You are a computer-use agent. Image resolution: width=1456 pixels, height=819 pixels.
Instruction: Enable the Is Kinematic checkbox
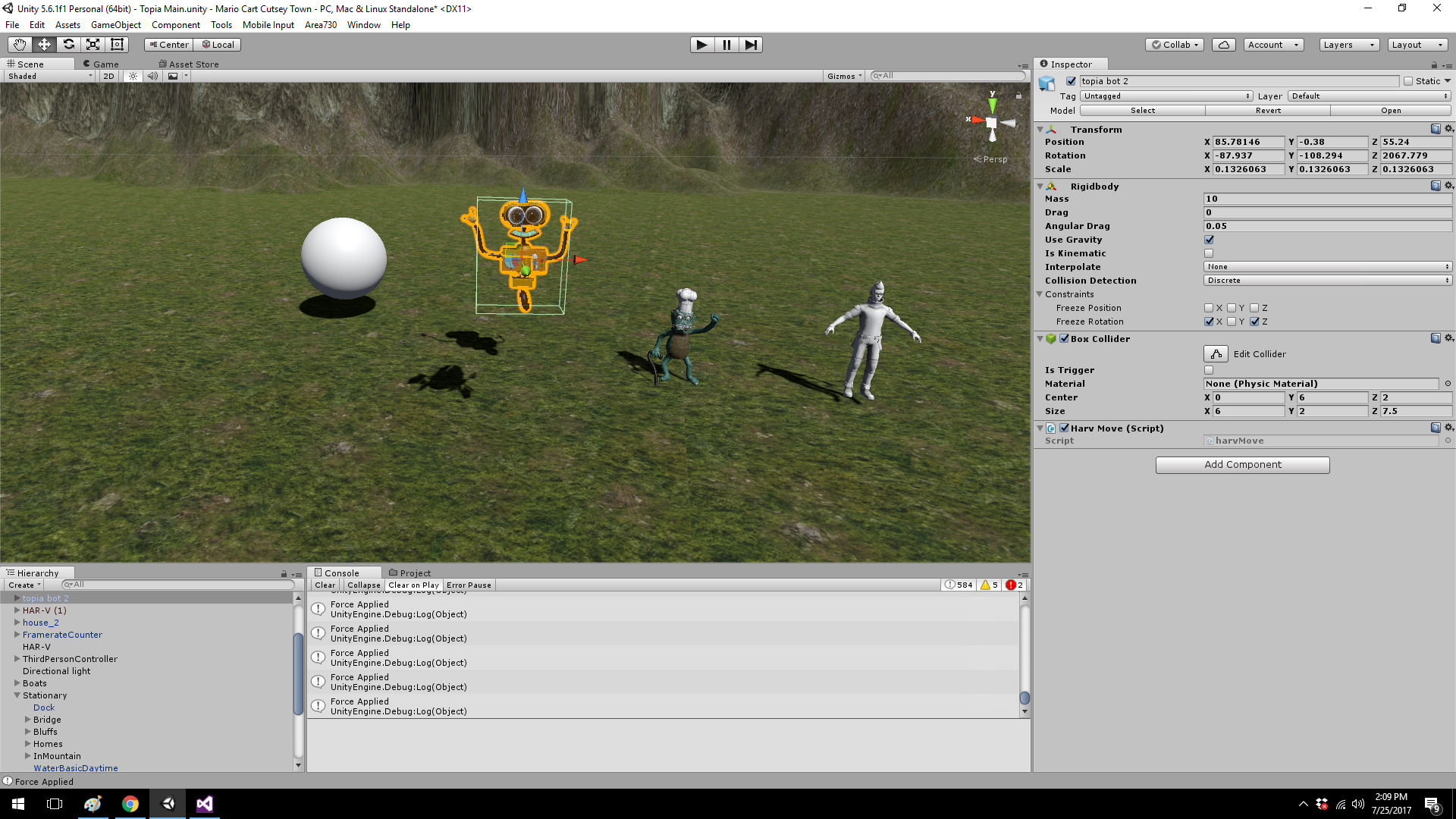tap(1209, 253)
